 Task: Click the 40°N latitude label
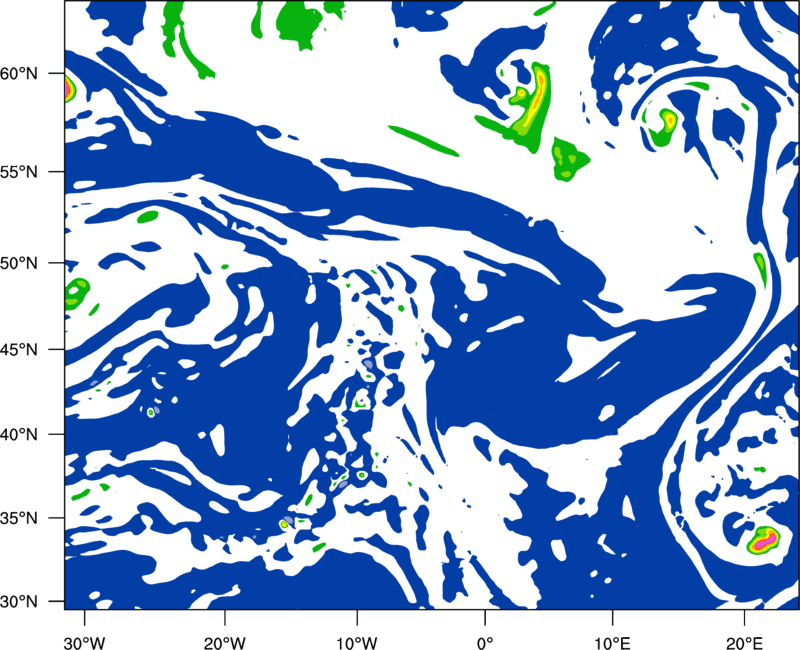[x=19, y=434]
